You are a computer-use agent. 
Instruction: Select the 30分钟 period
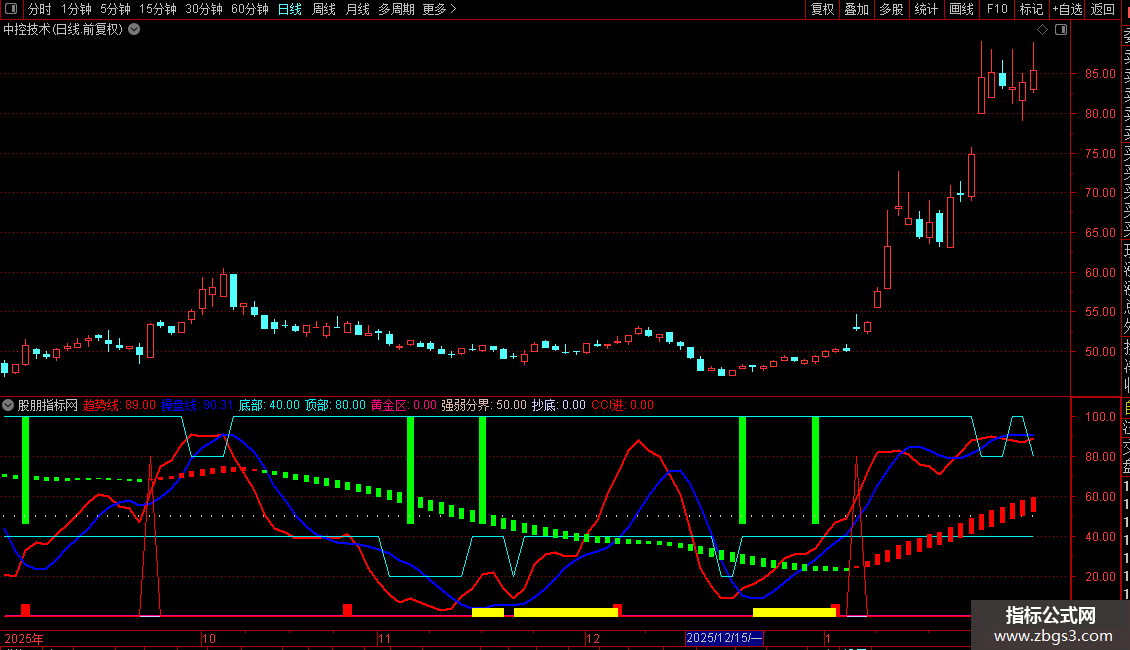(x=204, y=9)
